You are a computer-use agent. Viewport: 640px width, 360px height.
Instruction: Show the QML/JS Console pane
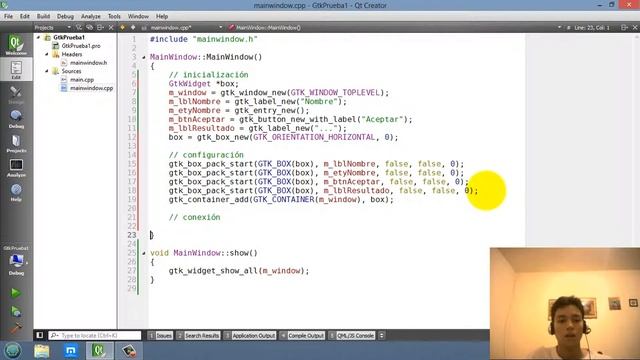coord(352,335)
